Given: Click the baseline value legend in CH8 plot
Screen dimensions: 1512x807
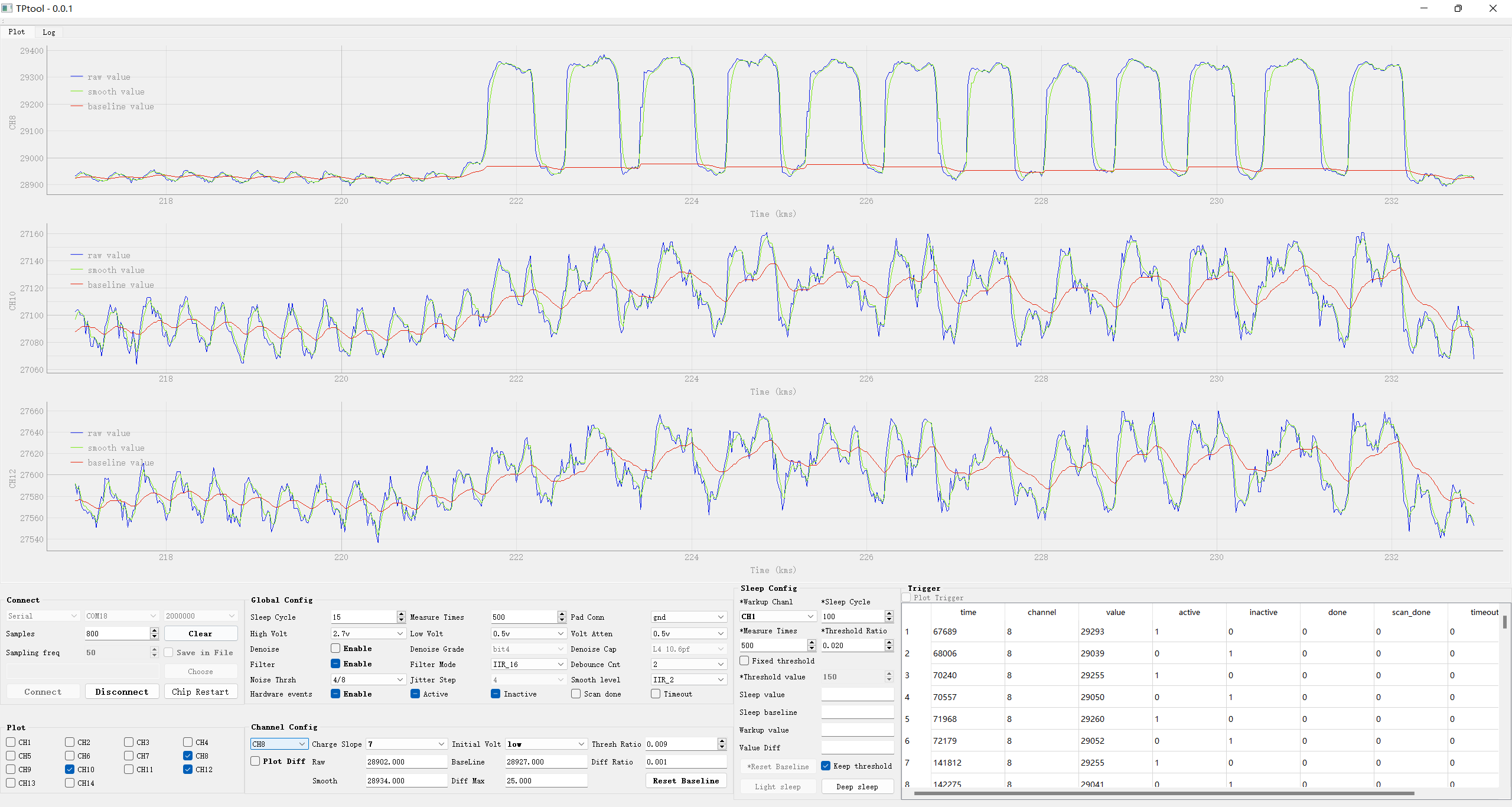Looking at the screenshot, I should (x=112, y=106).
